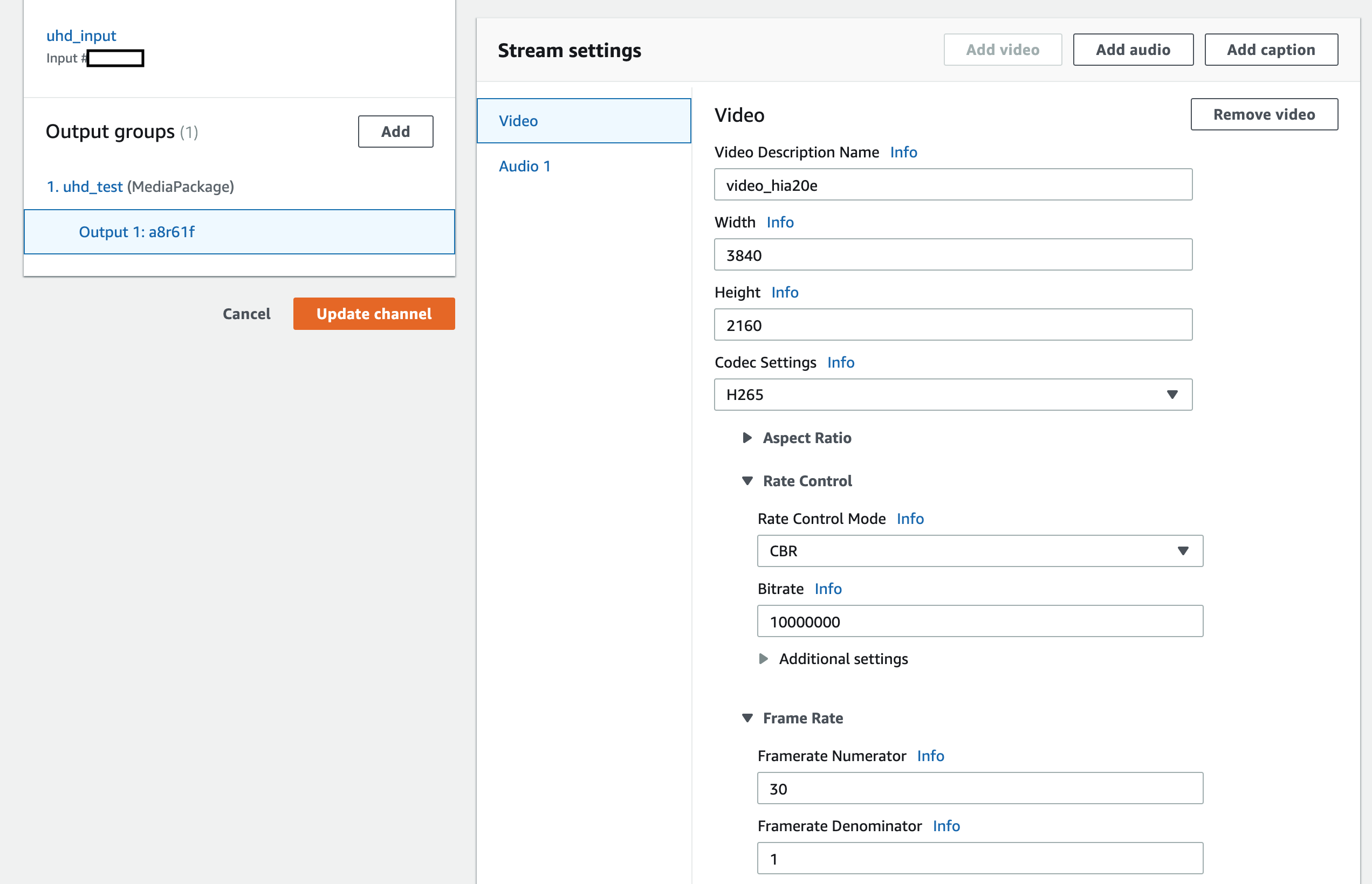The image size is (1372, 884).
Task: Collapse the Rate Control section triangle
Action: 747,481
